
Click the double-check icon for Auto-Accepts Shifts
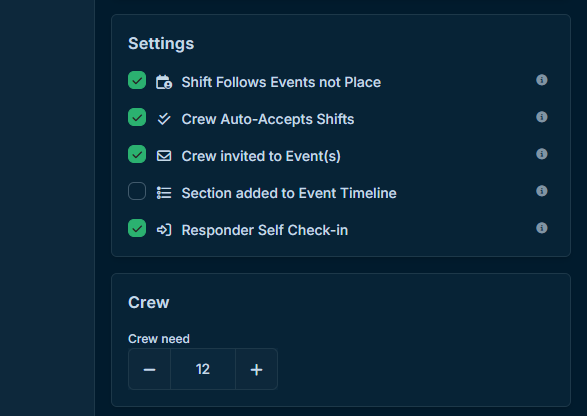pyautogui.click(x=164, y=119)
